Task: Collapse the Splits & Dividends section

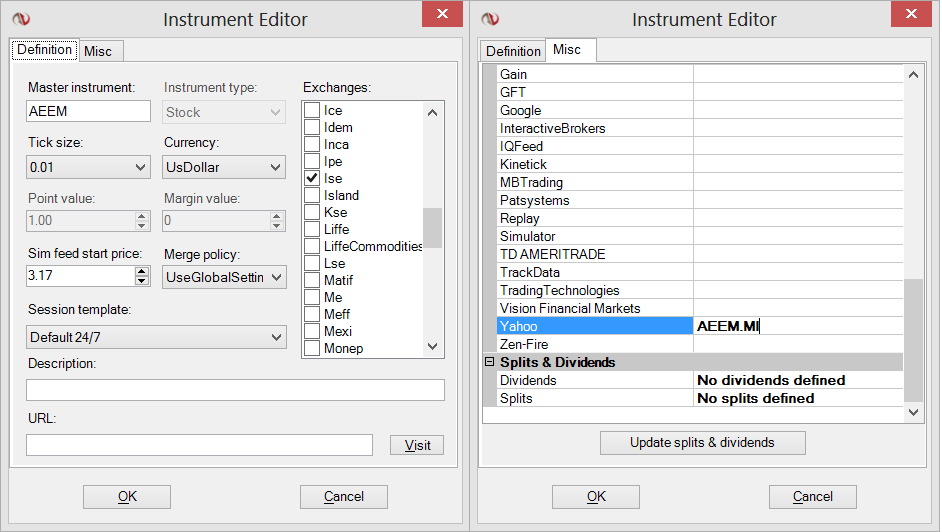Action: coord(490,362)
